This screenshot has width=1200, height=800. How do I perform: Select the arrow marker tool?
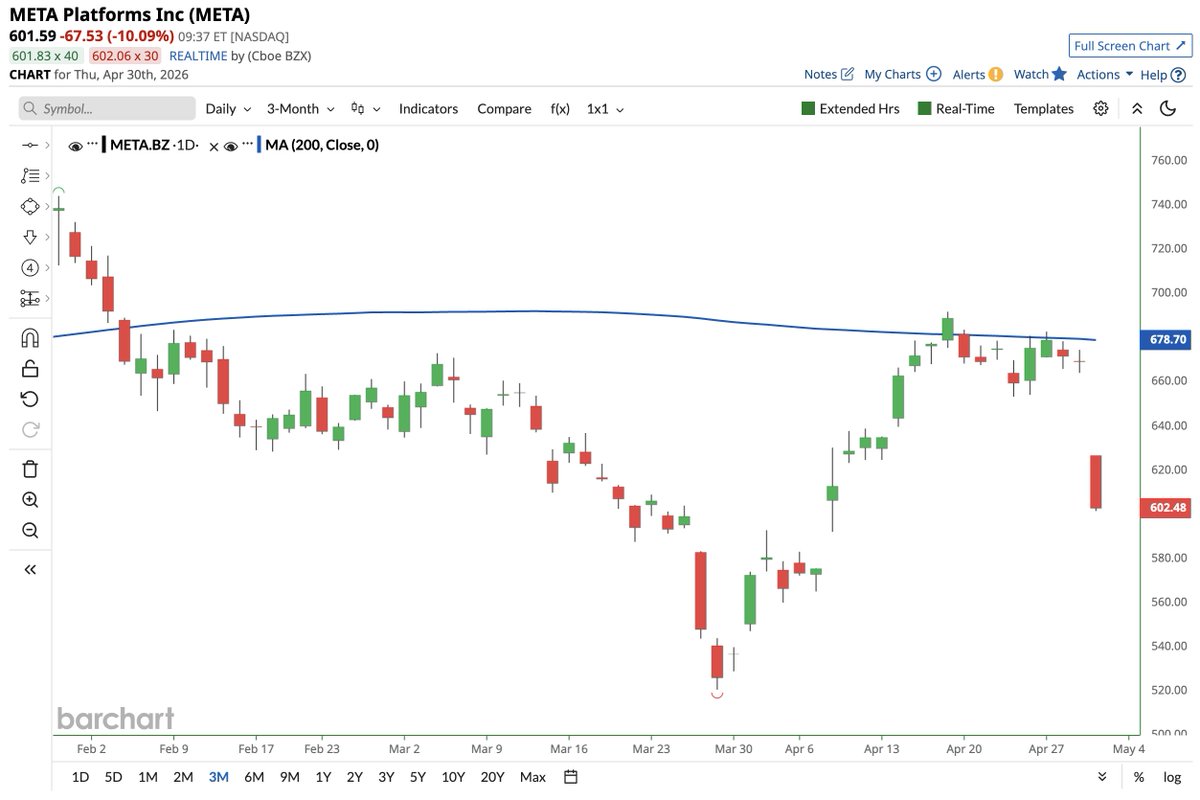(x=29, y=237)
